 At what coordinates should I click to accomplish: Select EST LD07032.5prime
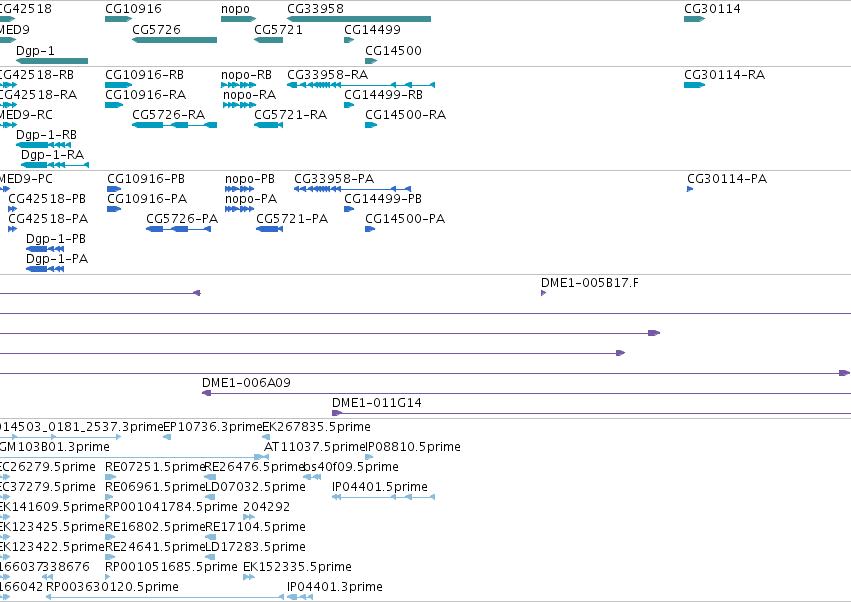[x=256, y=487]
